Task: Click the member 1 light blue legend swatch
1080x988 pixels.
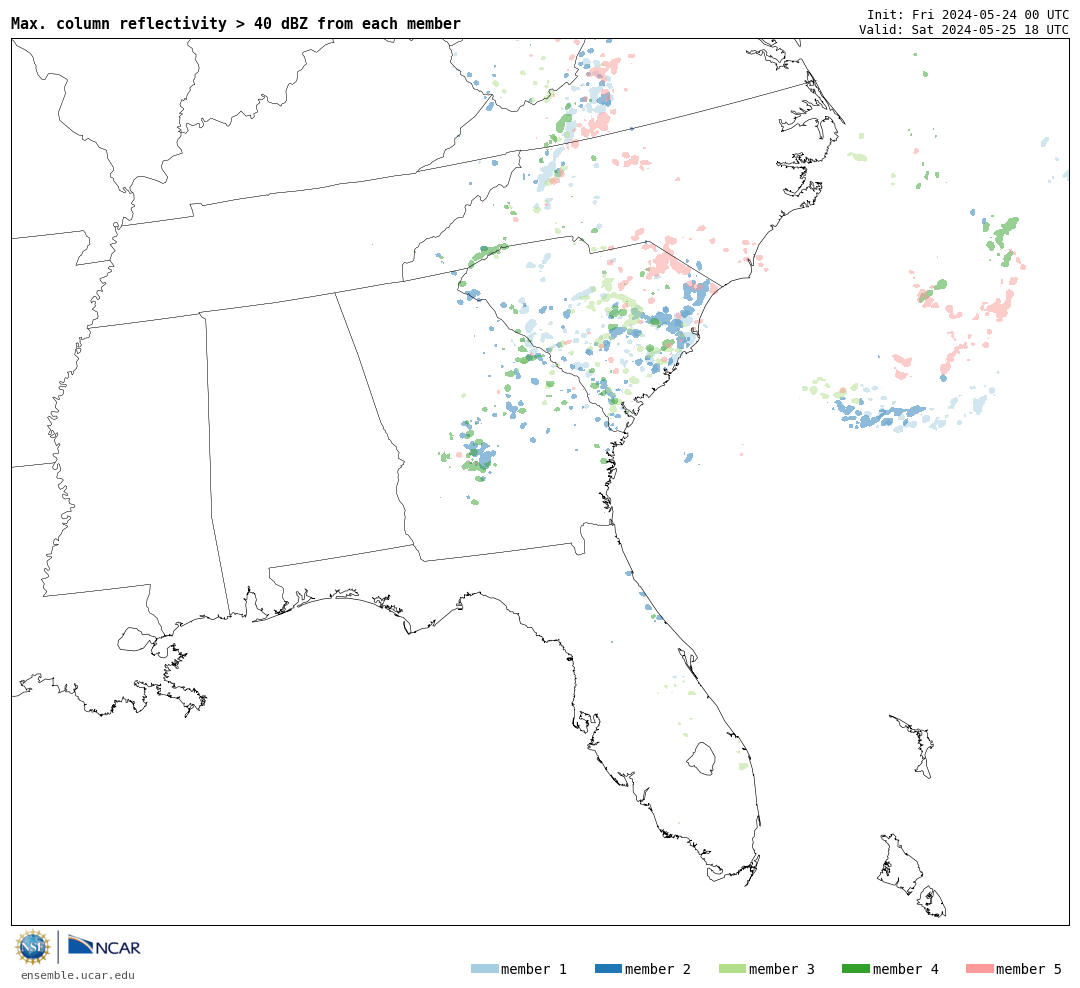Action: (484, 968)
